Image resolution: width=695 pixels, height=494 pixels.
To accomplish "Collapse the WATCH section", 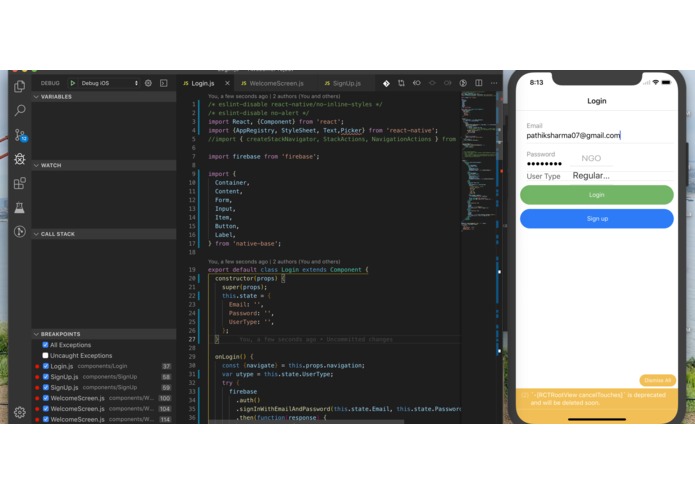I will pos(104,165).
